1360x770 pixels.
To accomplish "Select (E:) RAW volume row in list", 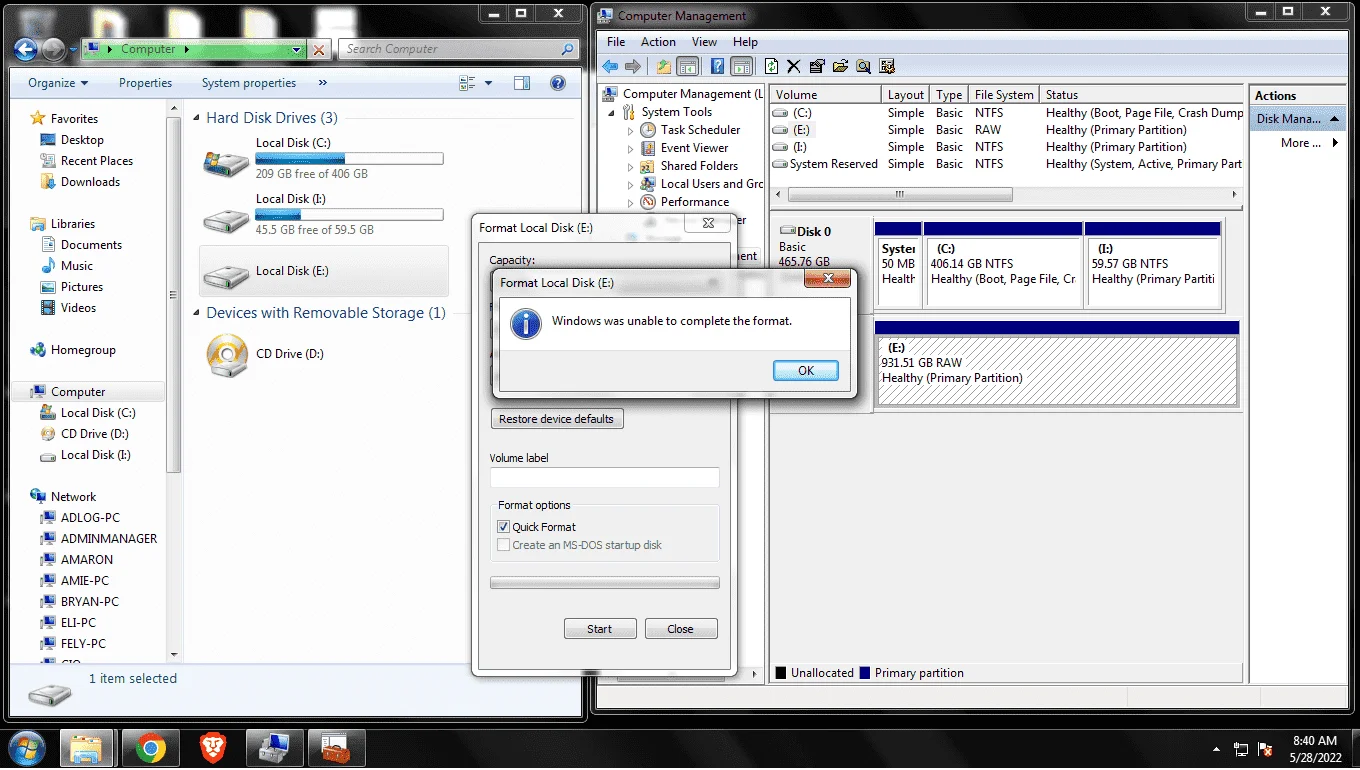I will tap(1006, 130).
